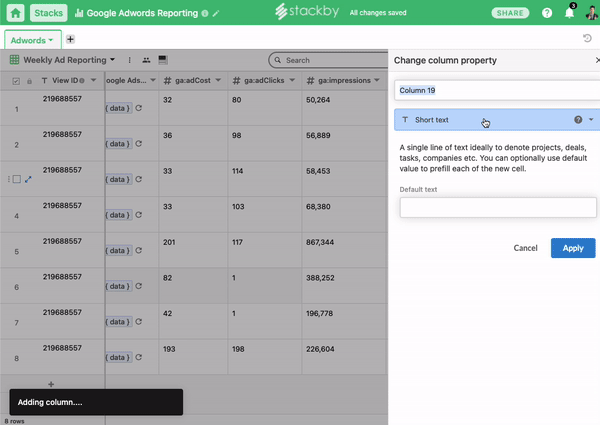600x425 pixels.
Task: Refresh data in row 1
Action: click(139, 108)
